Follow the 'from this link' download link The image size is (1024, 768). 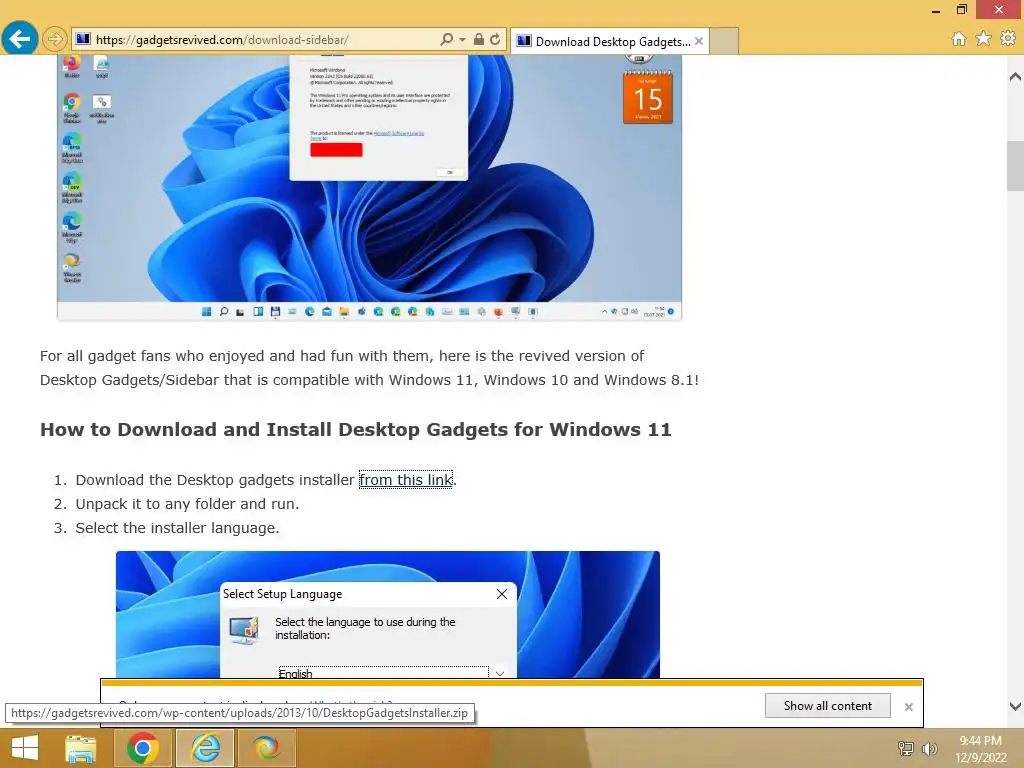click(406, 480)
